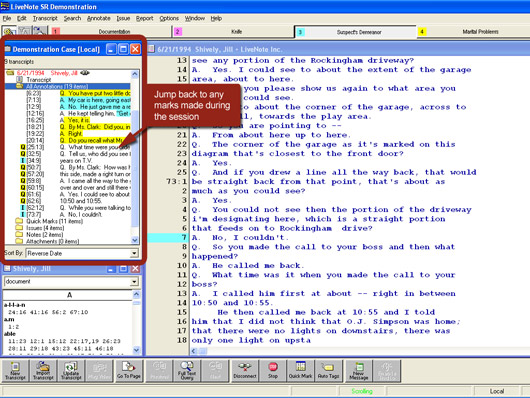Screen dimensions: 530x398
Task: Click the third icon left of issue tabs
Action: (40, 31)
